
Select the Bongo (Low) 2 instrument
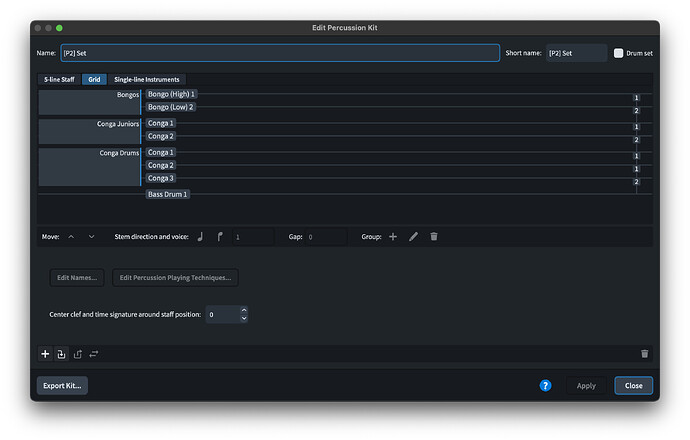pyautogui.click(x=170, y=107)
